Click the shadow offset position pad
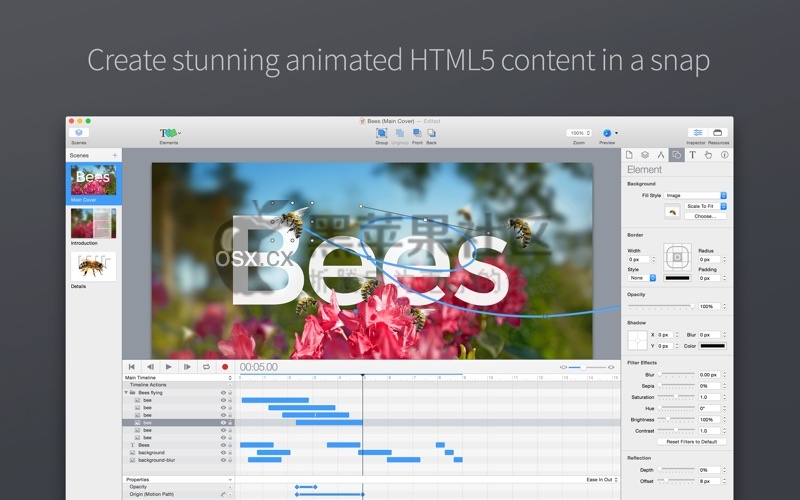Screen dimensions: 800x500 coord(637,340)
